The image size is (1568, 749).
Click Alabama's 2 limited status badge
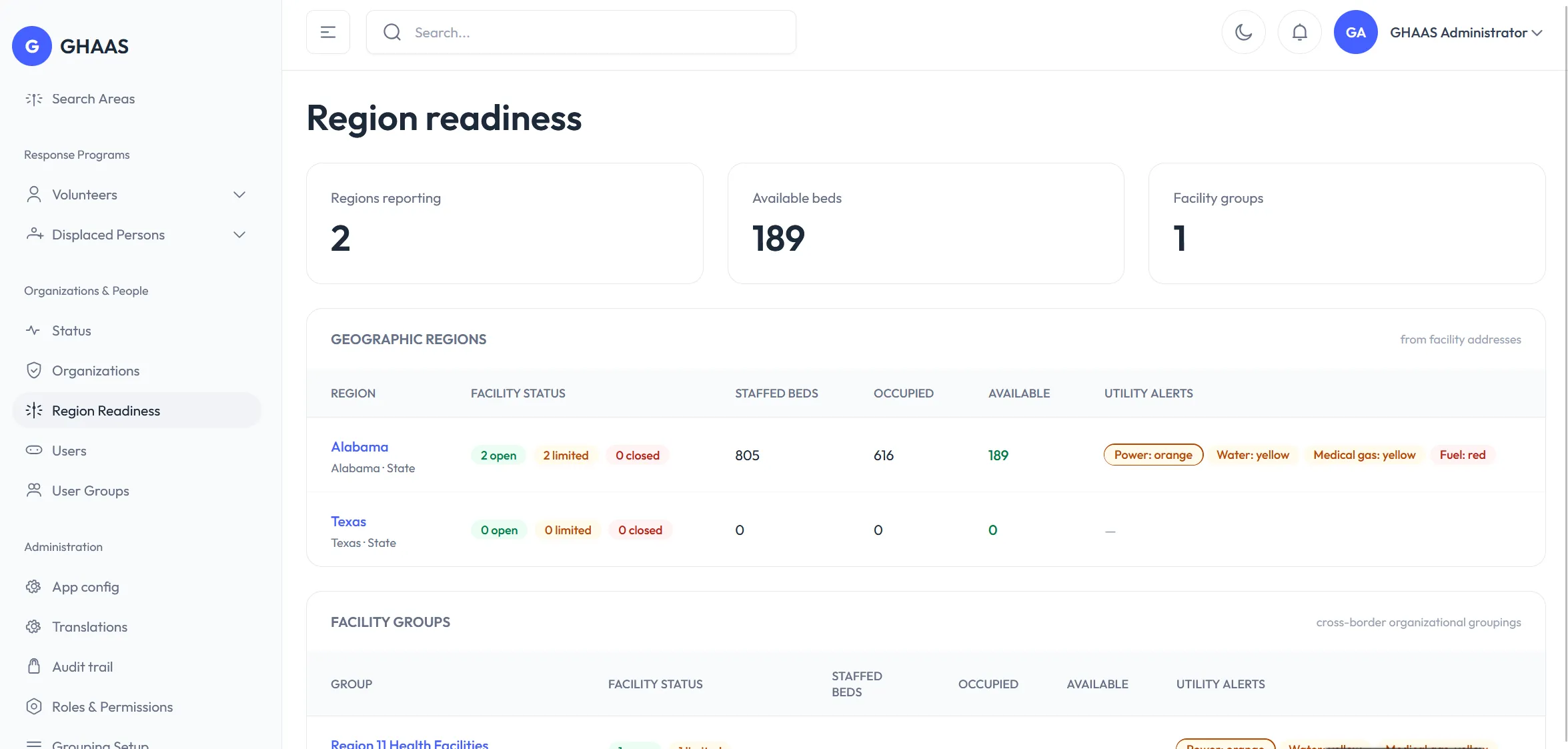click(x=566, y=456)
